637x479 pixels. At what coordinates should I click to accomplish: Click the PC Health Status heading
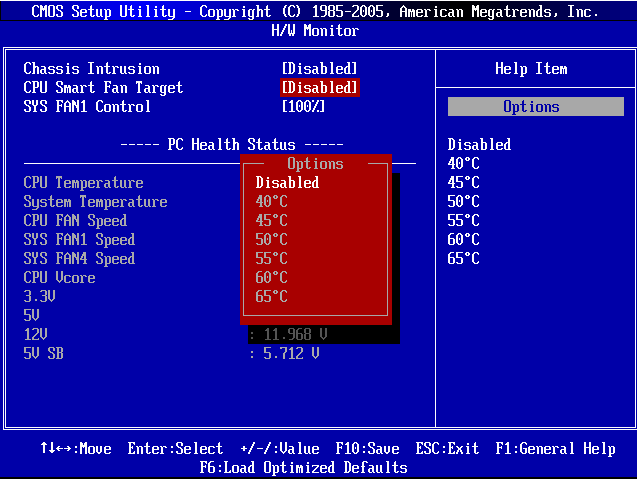click(232, 145)
